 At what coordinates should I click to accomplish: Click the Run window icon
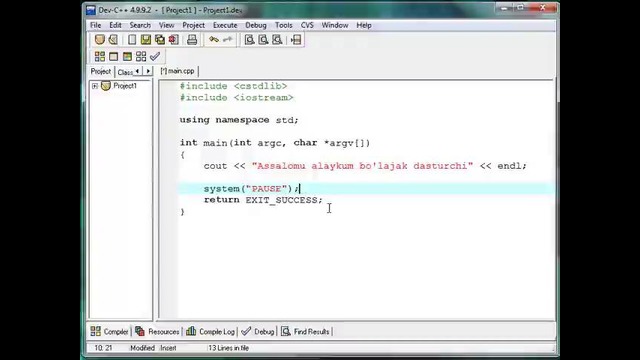[x=113, y=56]
